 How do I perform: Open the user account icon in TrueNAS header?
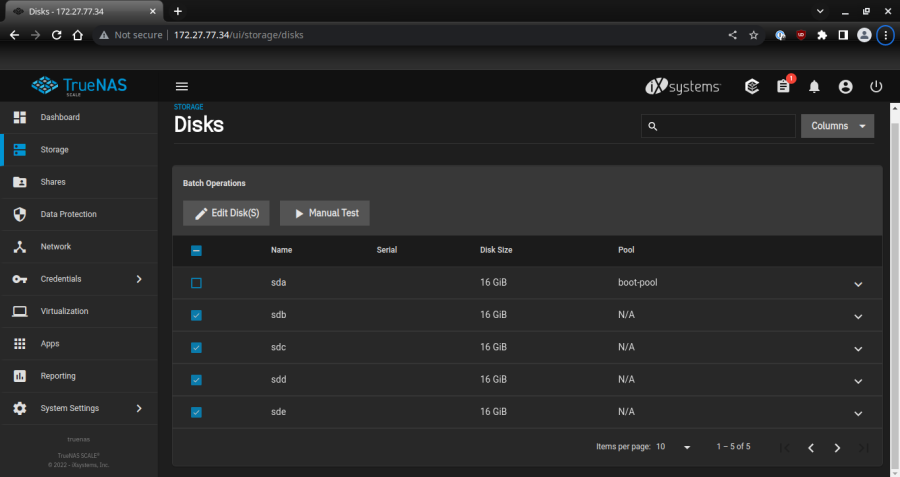[845, 87]
